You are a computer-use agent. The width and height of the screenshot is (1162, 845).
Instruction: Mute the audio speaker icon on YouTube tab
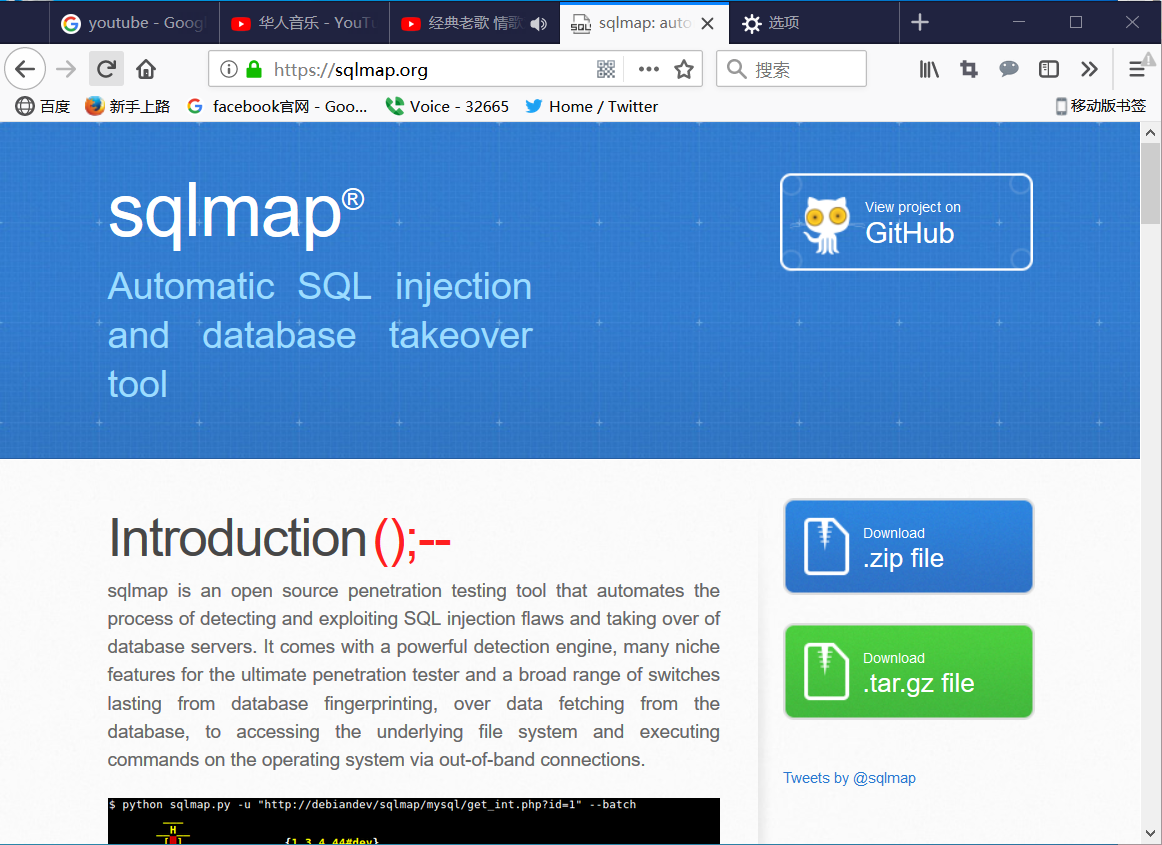click(540, 24)
